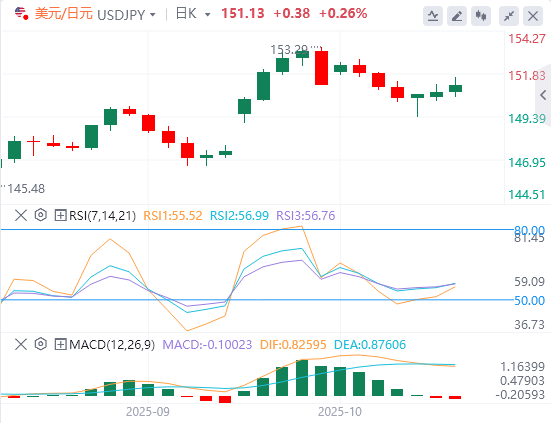This screenshot has width=551, height=423.
Task: Select the pencil drawing tool
Action: [457, 16]
